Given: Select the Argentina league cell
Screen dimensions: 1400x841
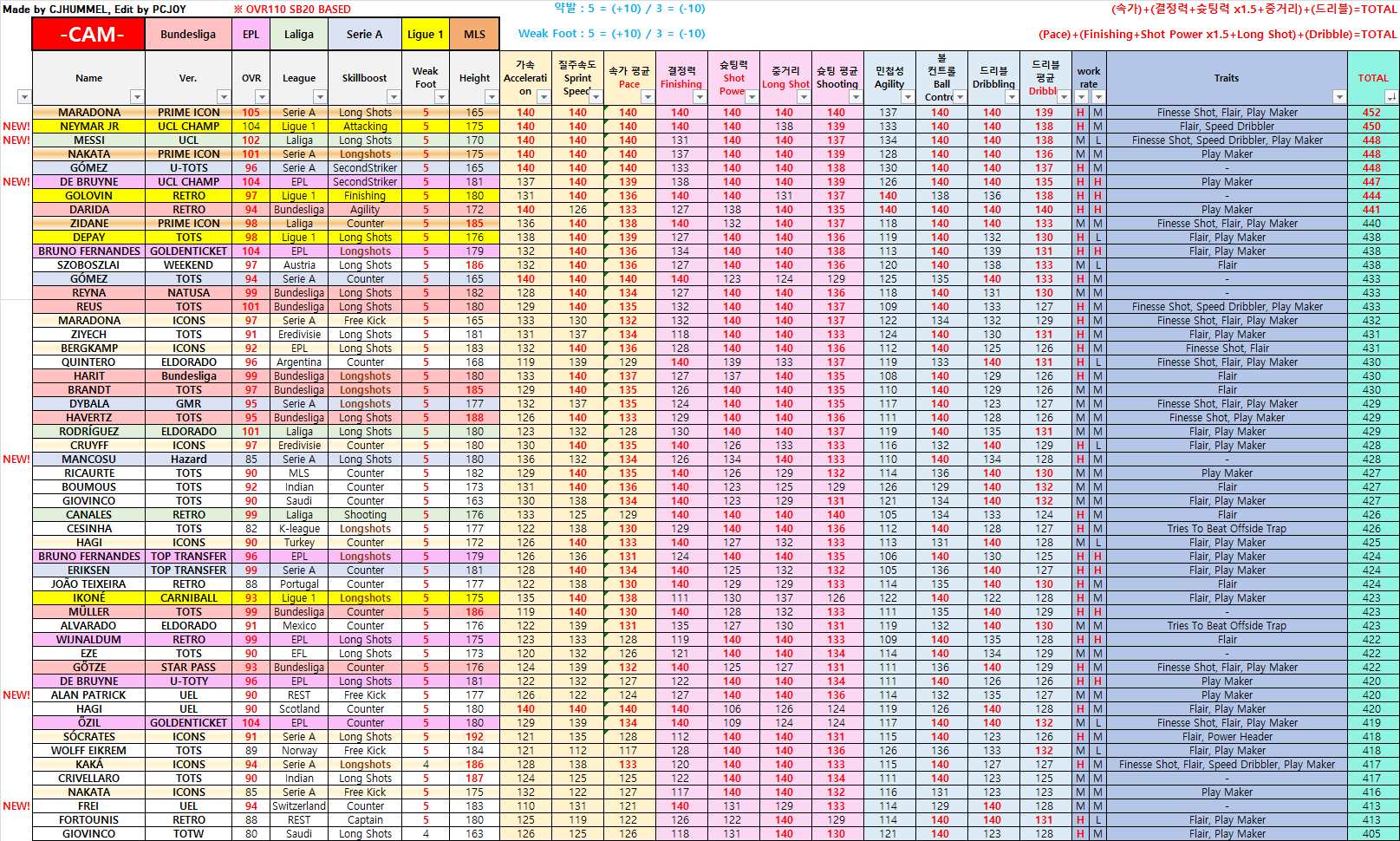Looking at the screenshot, I should pos(299,362).
